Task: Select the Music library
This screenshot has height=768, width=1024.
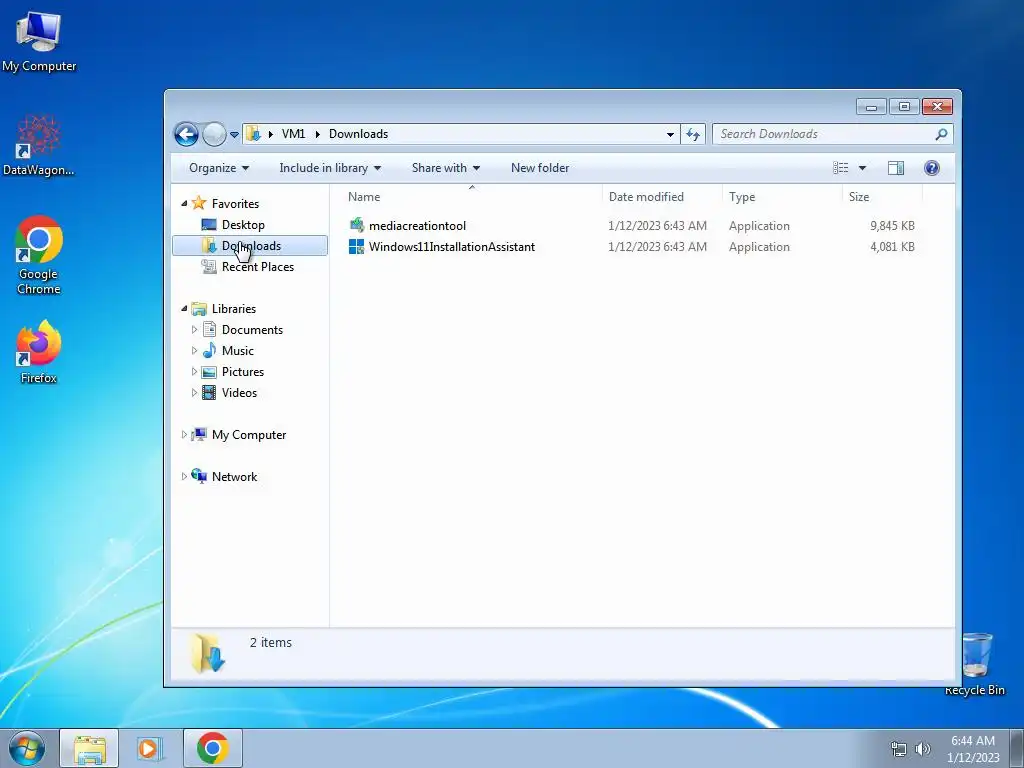Action: tap(238, 351)
